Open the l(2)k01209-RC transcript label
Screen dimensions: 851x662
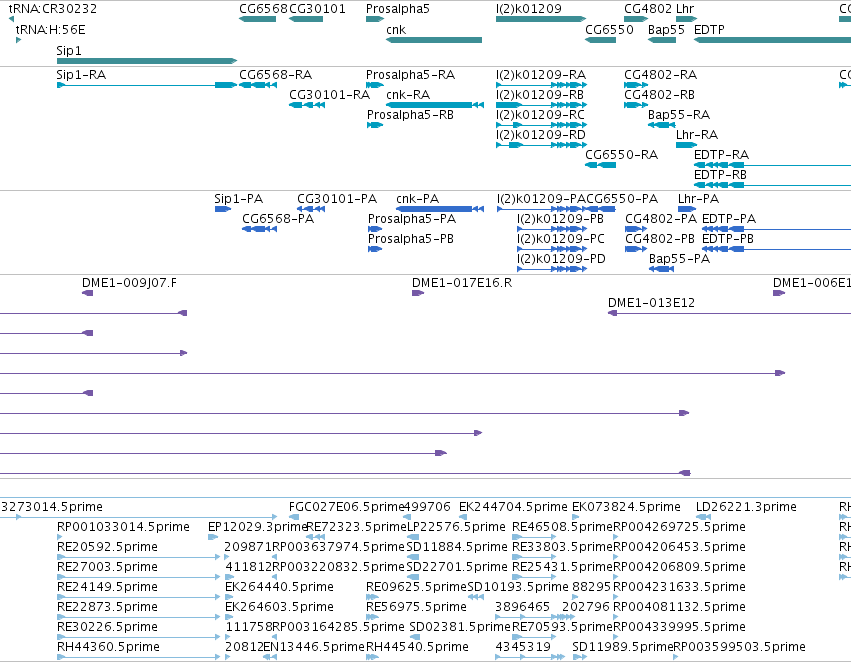tap(541, 114)
